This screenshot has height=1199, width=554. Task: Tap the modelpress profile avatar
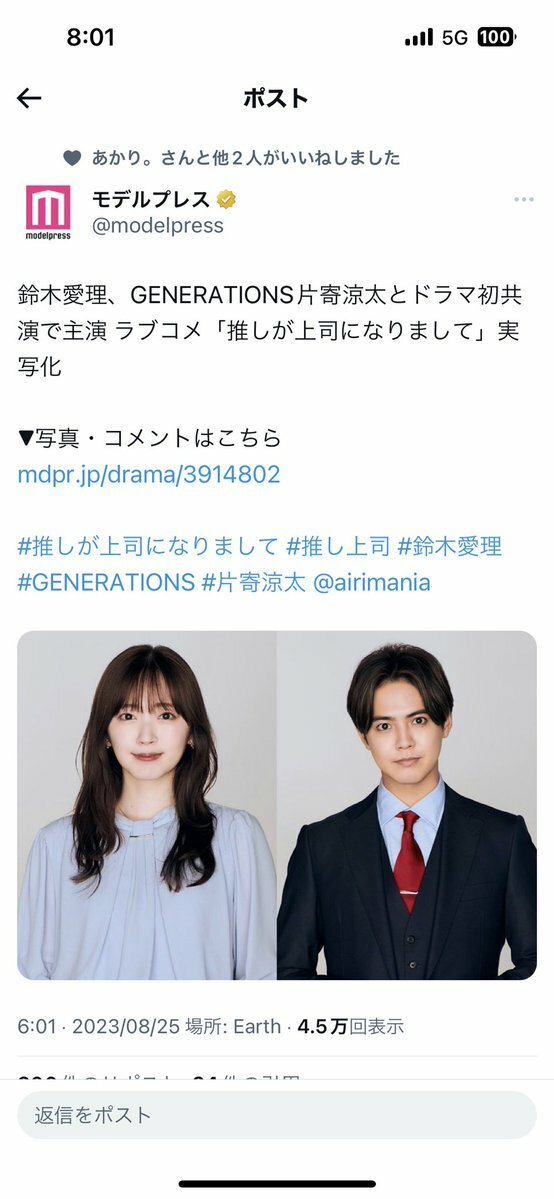47,211
